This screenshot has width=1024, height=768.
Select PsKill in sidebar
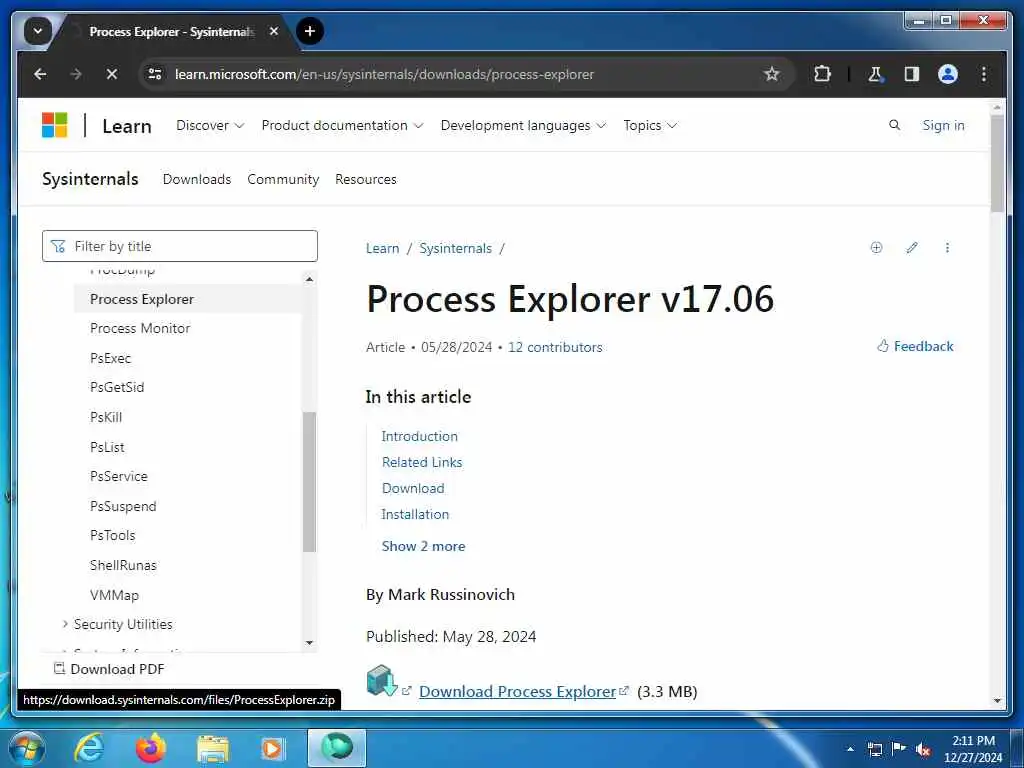[106, 417]
